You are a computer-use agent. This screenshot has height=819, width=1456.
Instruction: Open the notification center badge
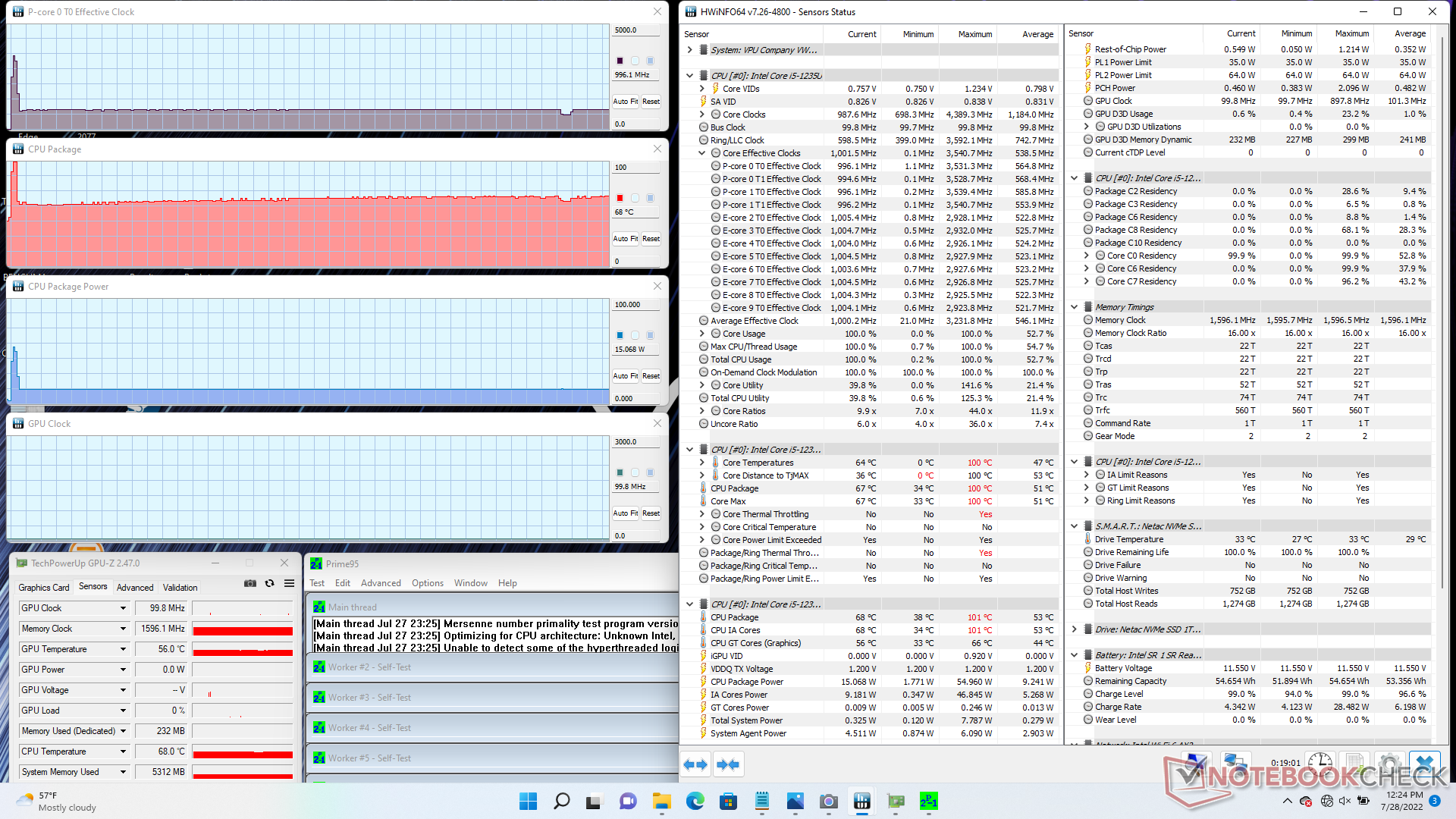(x=1434, y=801)
